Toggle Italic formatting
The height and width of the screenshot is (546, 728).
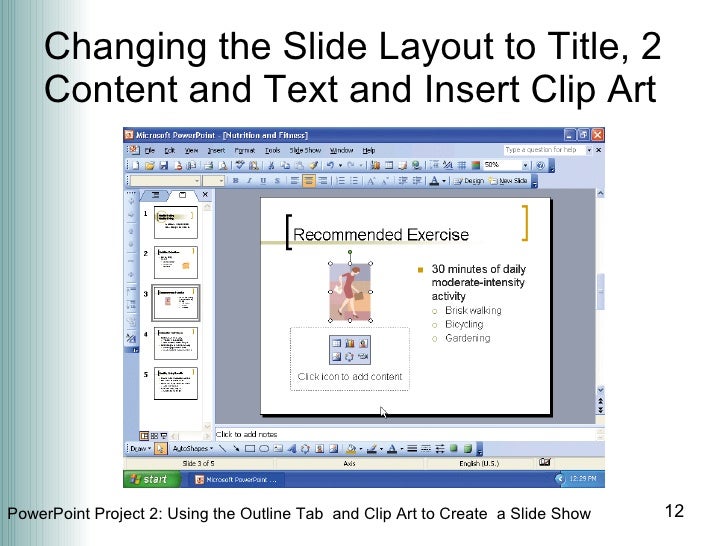tap(249, 181)
